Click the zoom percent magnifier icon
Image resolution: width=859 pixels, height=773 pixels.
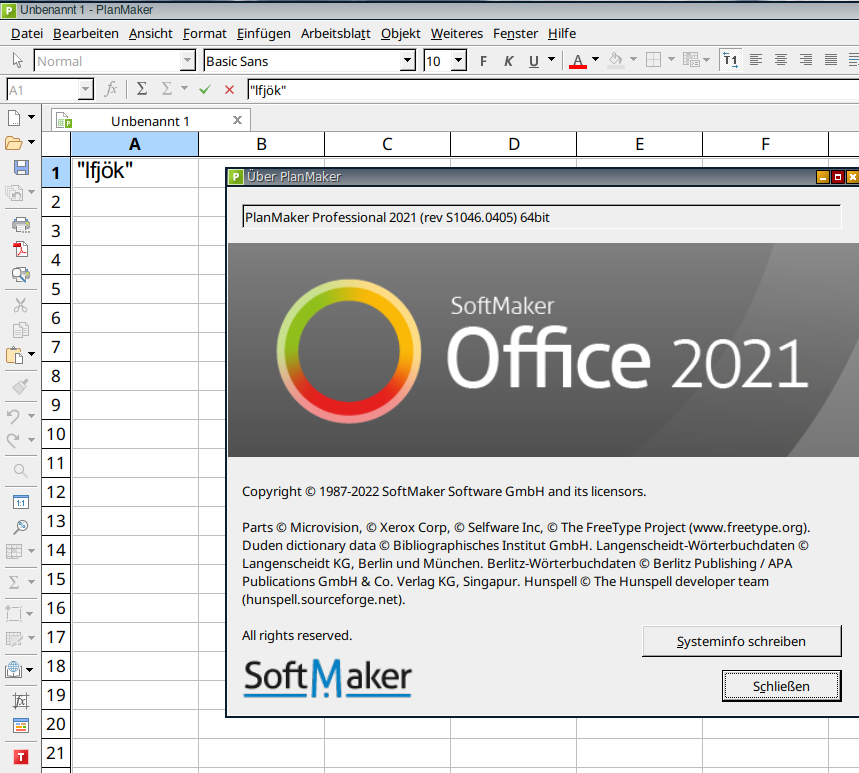(x=21, y=526)
